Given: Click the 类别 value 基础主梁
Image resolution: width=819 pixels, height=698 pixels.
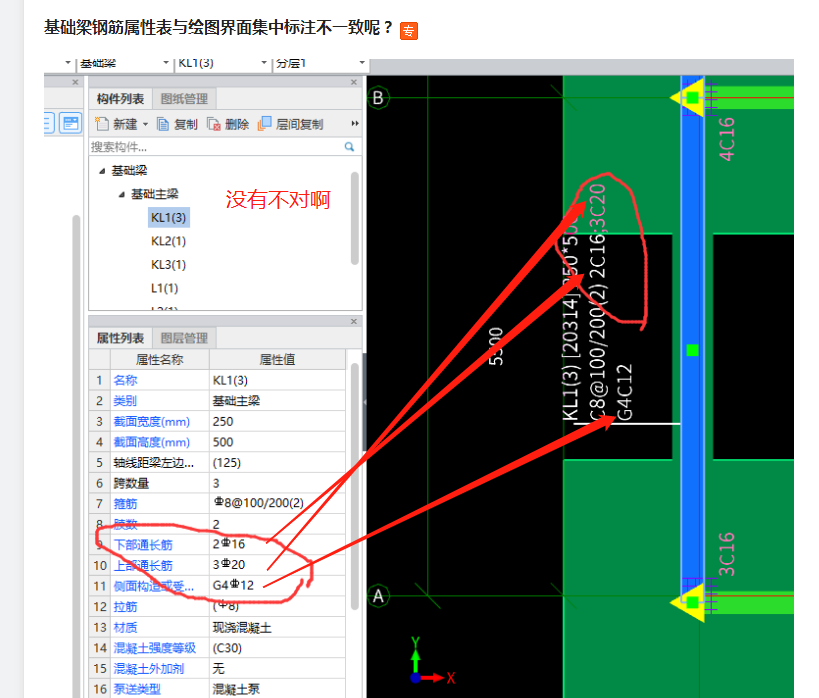Looking at the screenshot, I should [277, 401].
